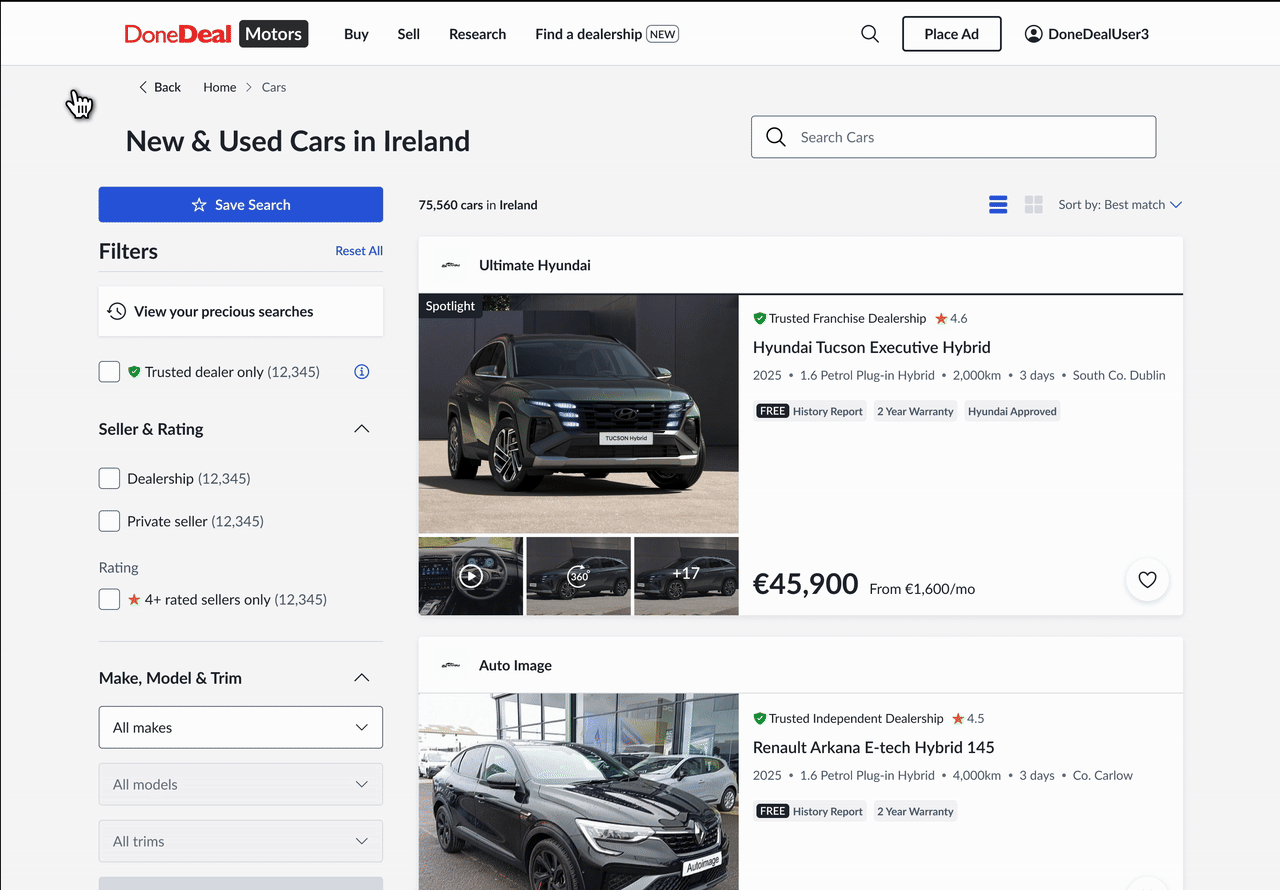
Task: Open the Hyundai Tucson Executive Hybrid listing title
Action: pyautogui.click(x=872, y=347)
